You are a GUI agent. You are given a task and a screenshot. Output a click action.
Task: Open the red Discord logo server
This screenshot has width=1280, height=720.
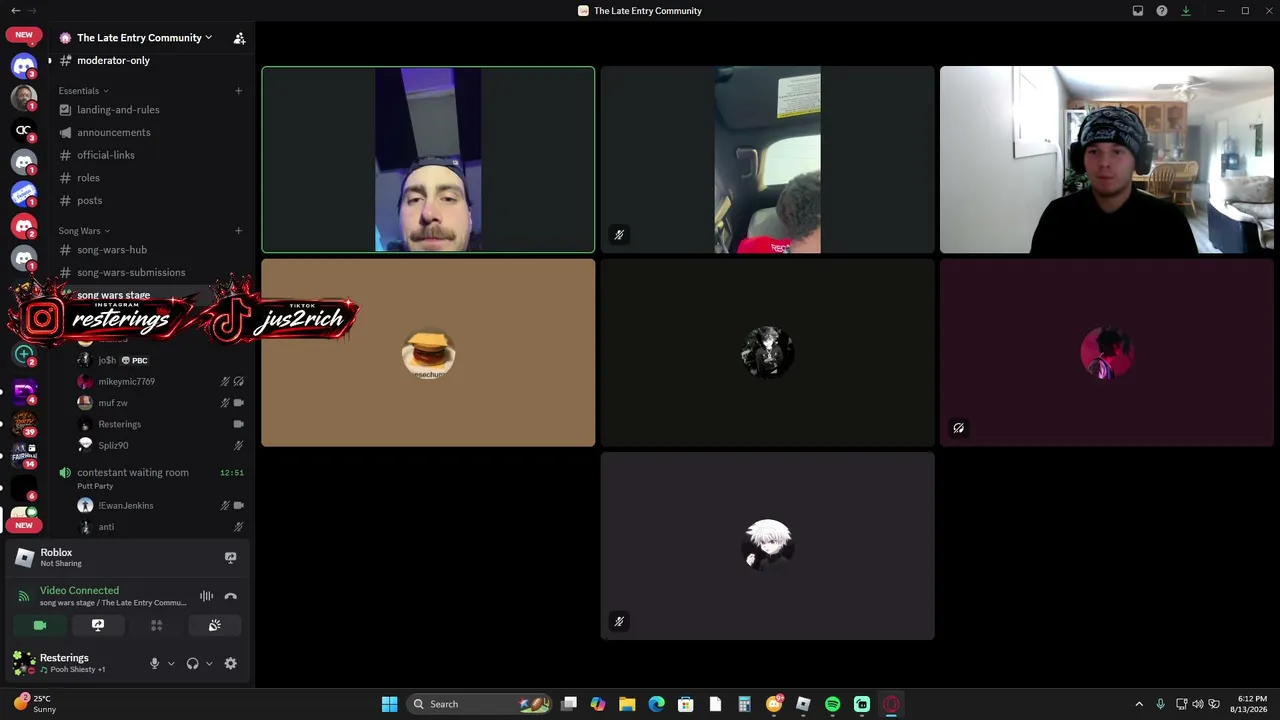click(24, 226)
